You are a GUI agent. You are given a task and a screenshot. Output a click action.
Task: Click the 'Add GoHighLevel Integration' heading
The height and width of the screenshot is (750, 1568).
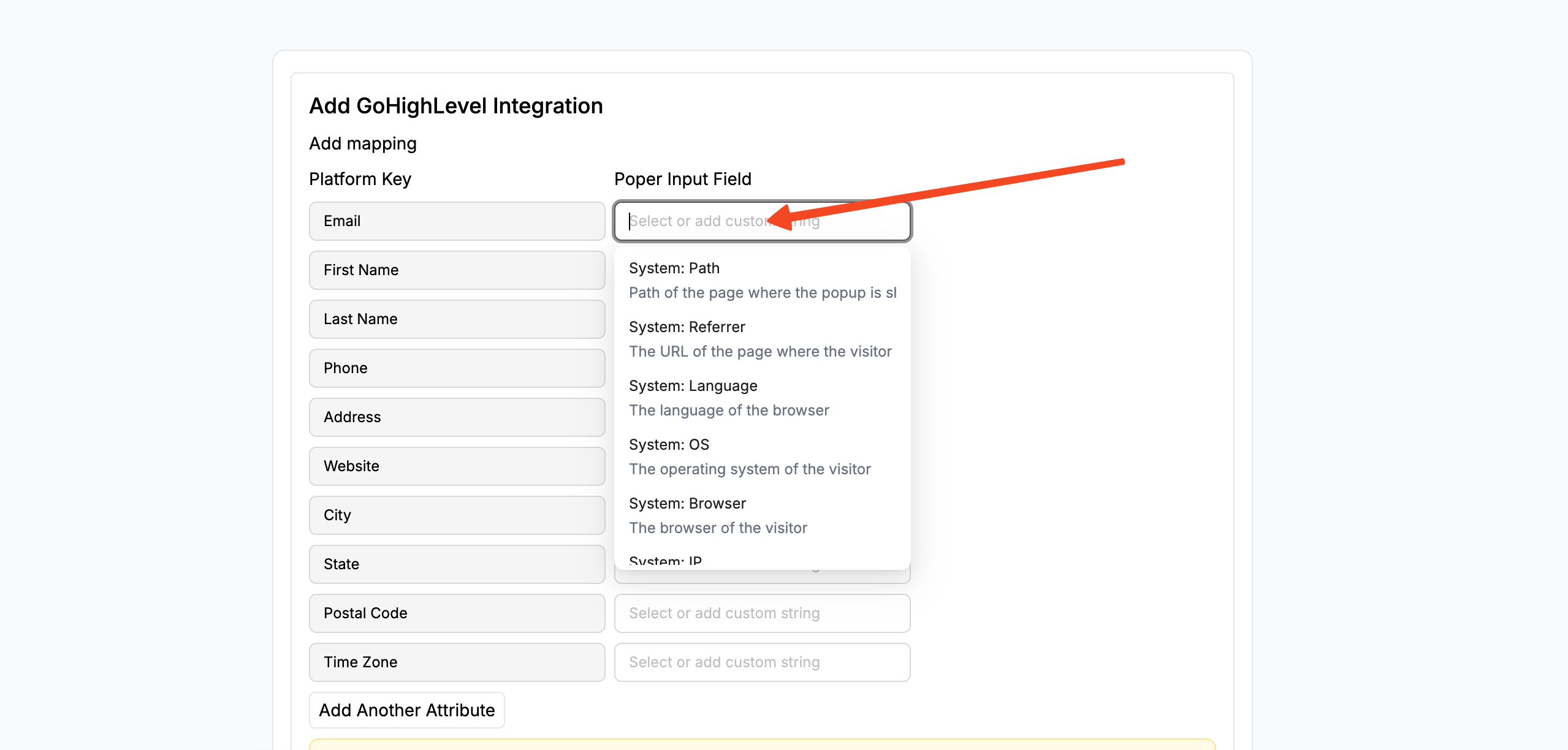[x=456, y=106]
